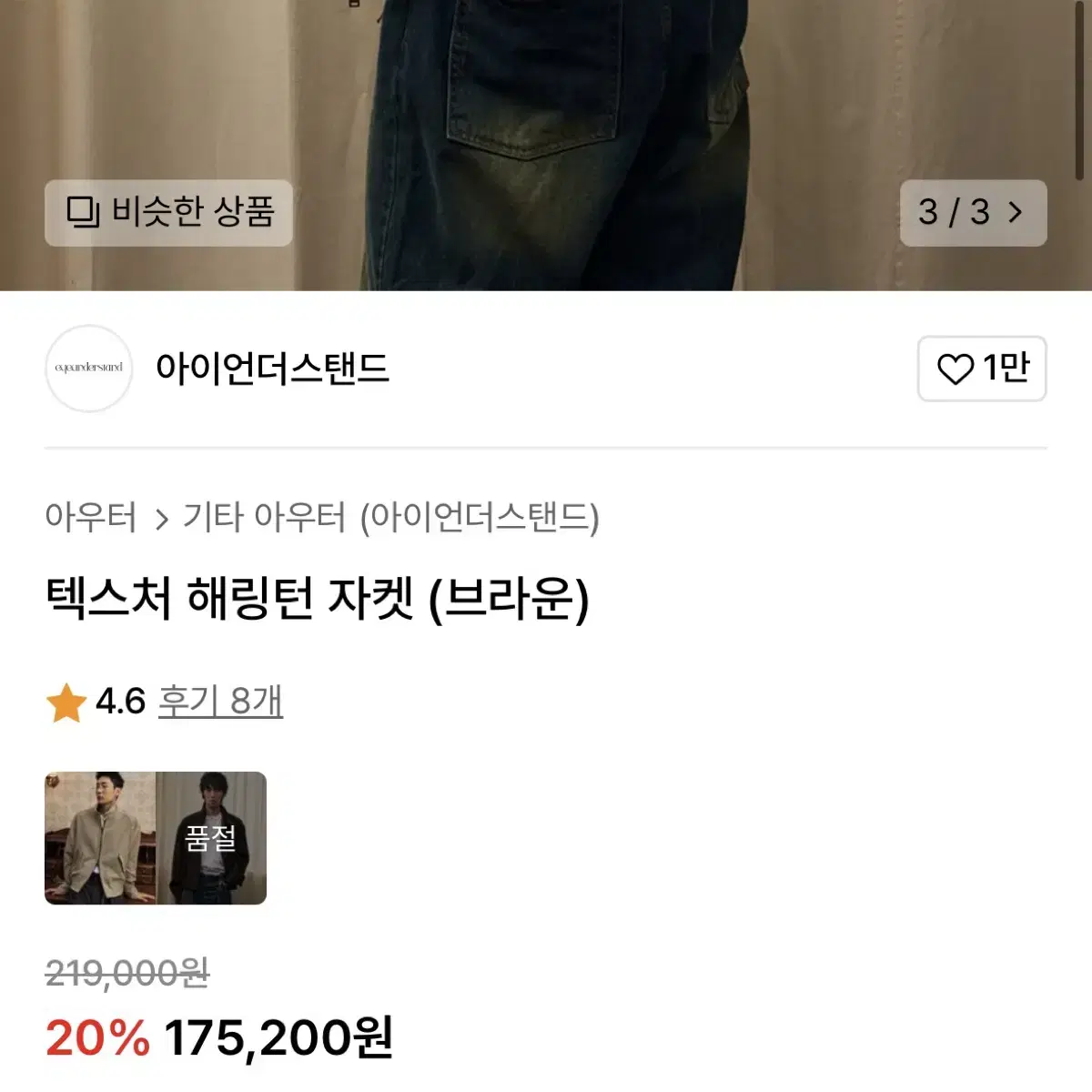1092x1092 pixels.
Task: Visit the 아이언더스탠드 brand name
Action: [x=272, y=369]
